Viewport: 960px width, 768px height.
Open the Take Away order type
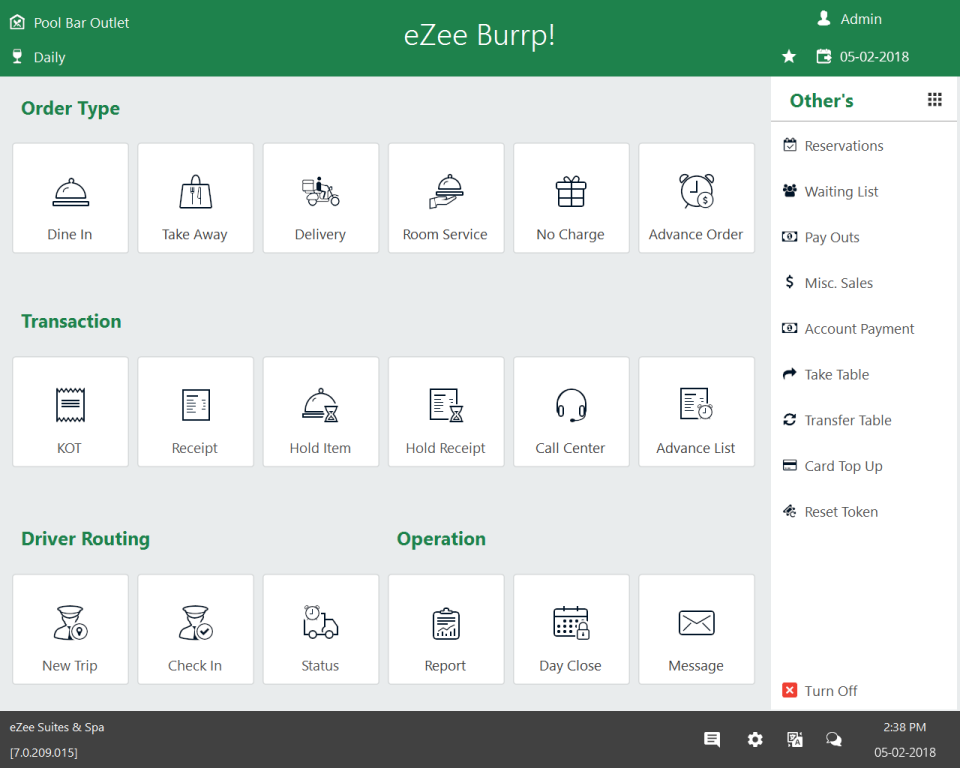[x=195, y=198]
